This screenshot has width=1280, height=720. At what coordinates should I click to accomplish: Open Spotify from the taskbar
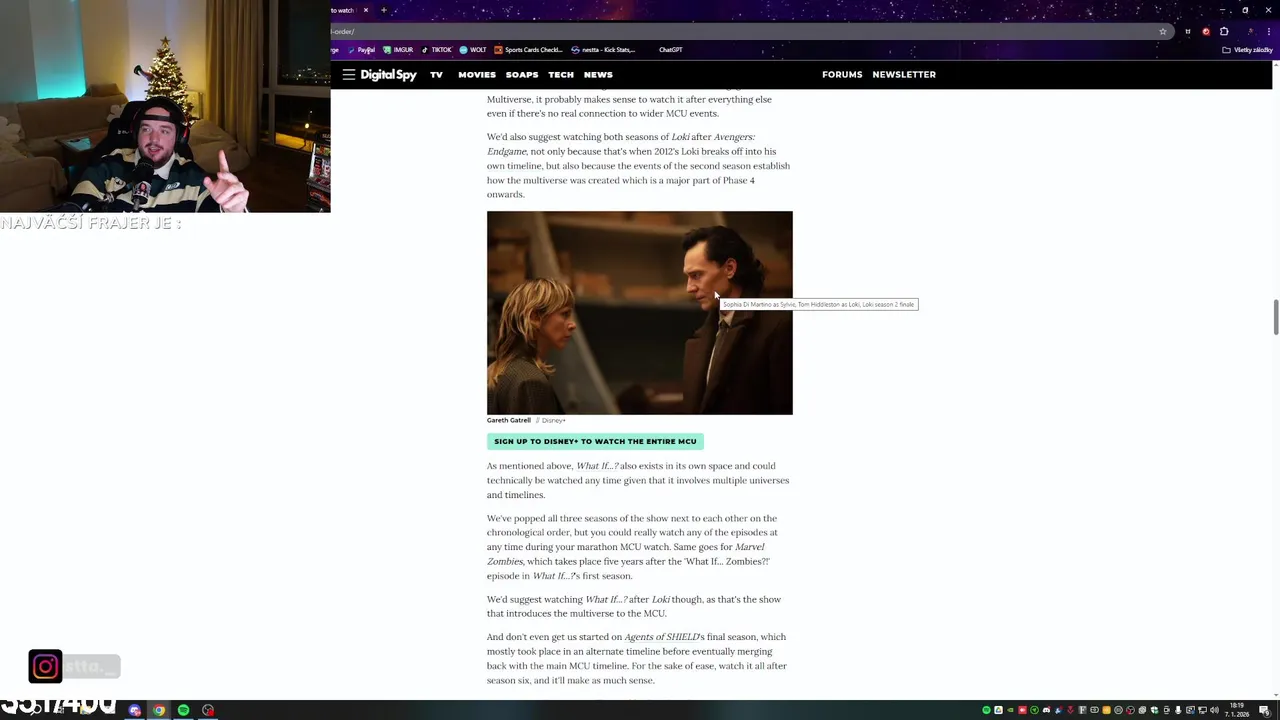point(183,710)
